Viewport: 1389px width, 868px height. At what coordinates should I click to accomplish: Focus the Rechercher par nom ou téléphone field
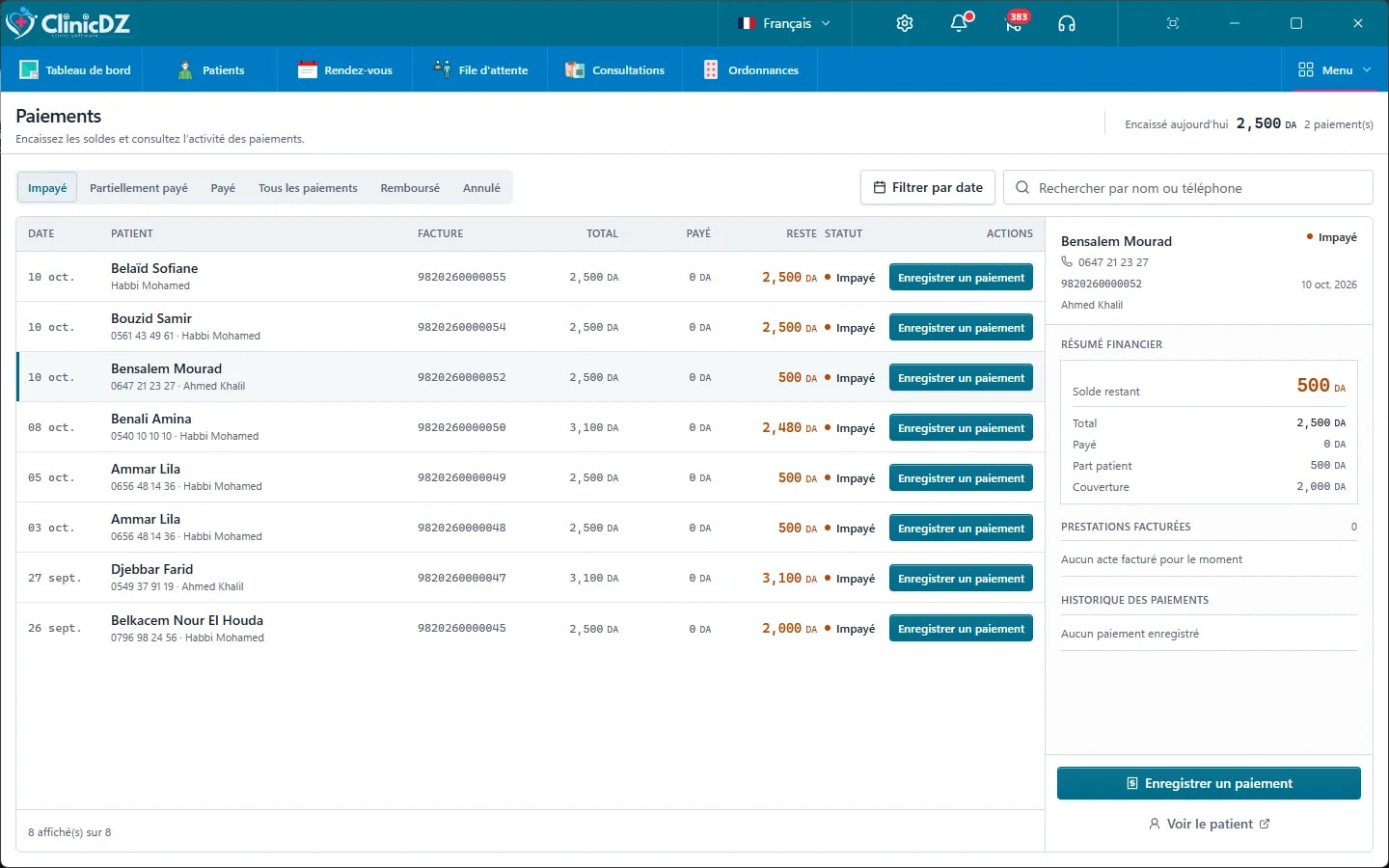[x=1188, y=187]
